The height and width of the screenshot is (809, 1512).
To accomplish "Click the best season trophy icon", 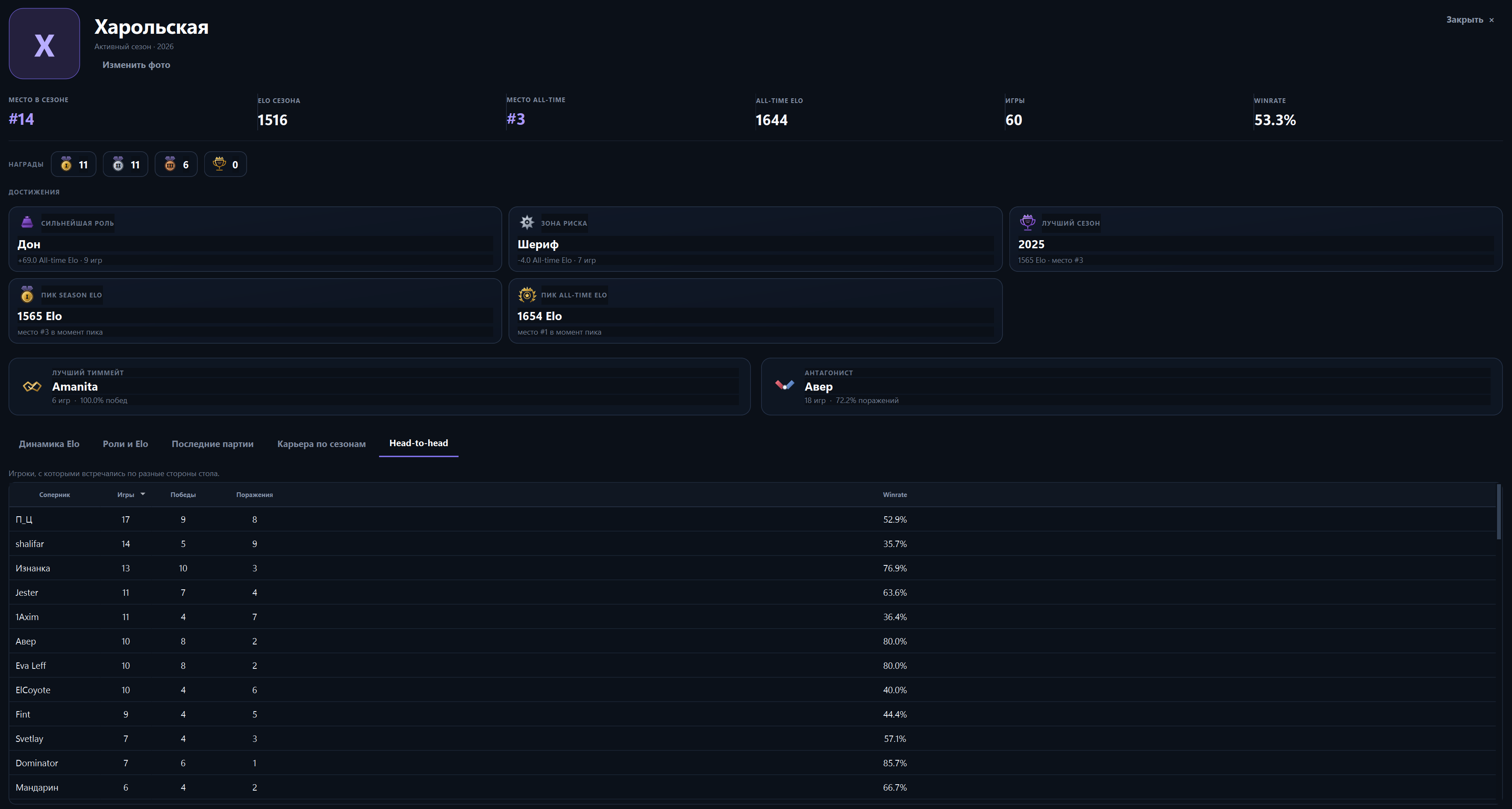I will (1028, 222).
